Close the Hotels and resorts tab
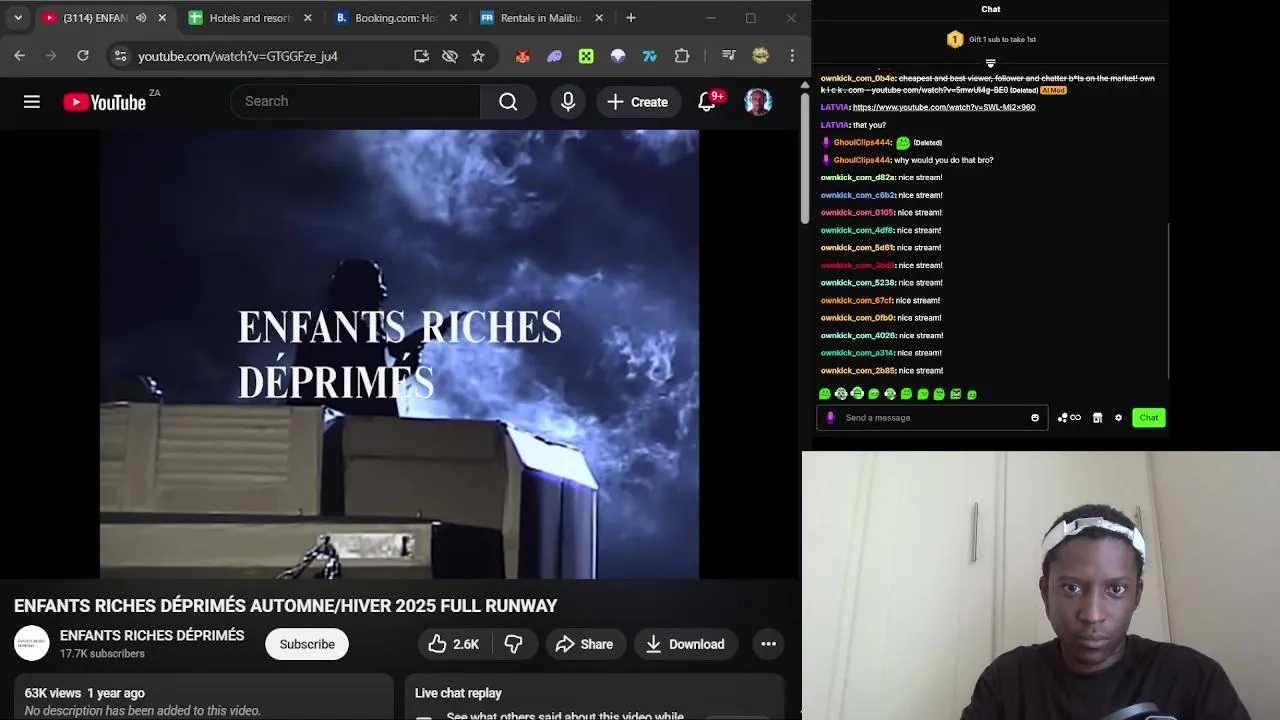The image size is (1280, 720). tap(308, 18)
